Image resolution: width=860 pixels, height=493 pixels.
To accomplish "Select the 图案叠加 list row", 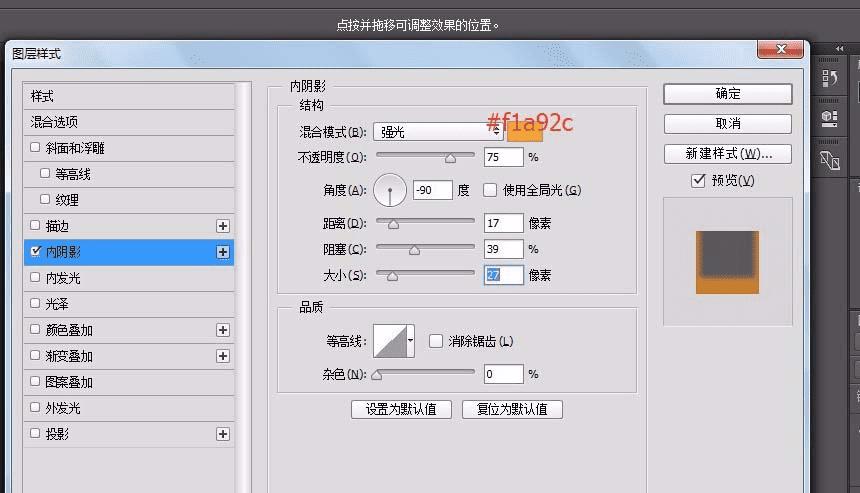I will [129, 382].
